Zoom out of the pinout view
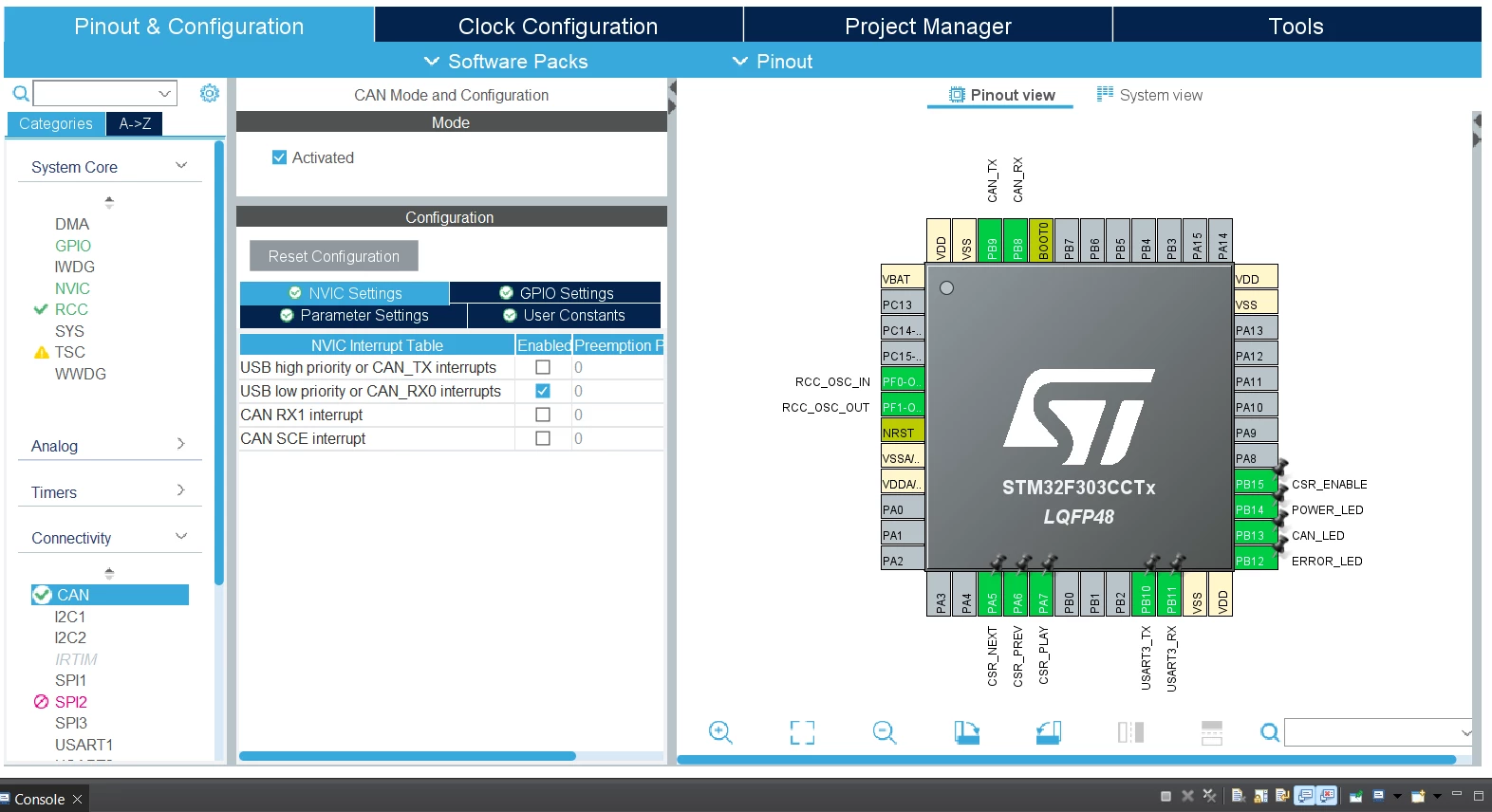This screenshot has width=1492, height=812. pos(885,732)
